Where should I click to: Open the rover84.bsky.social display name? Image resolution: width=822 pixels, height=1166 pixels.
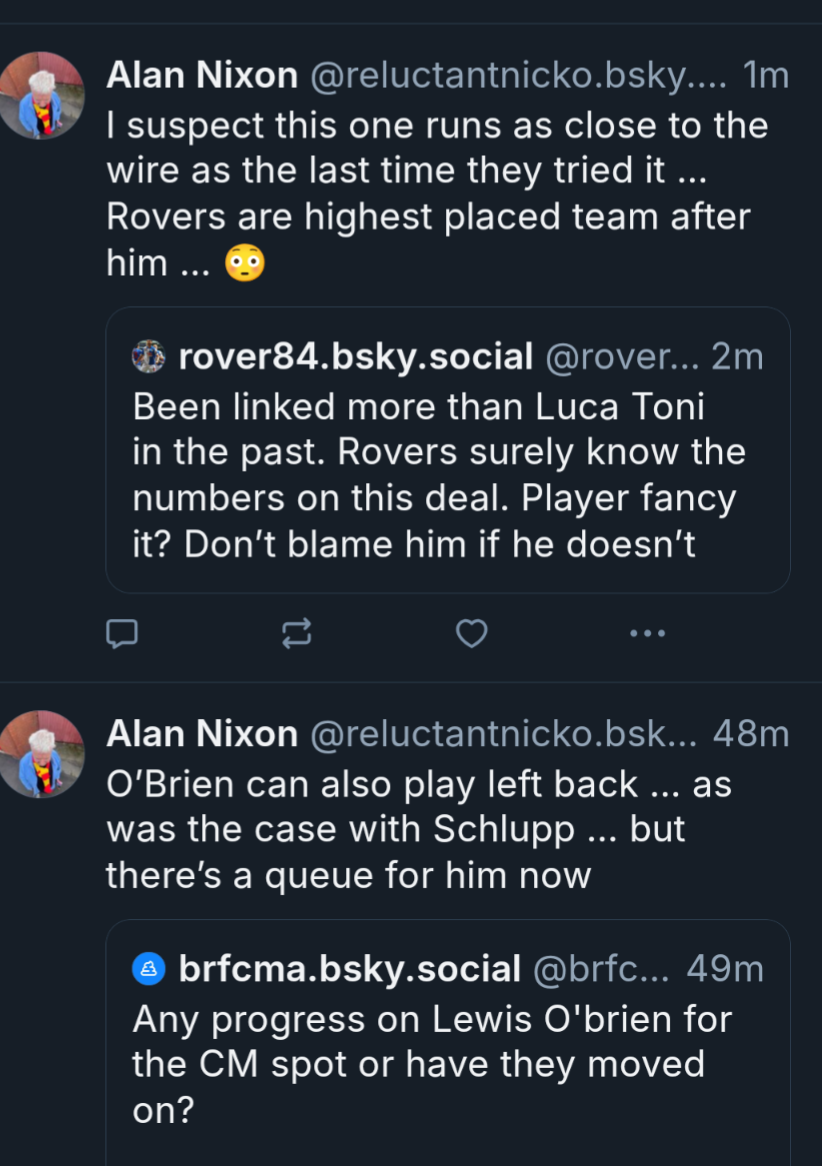coord(355,357)
